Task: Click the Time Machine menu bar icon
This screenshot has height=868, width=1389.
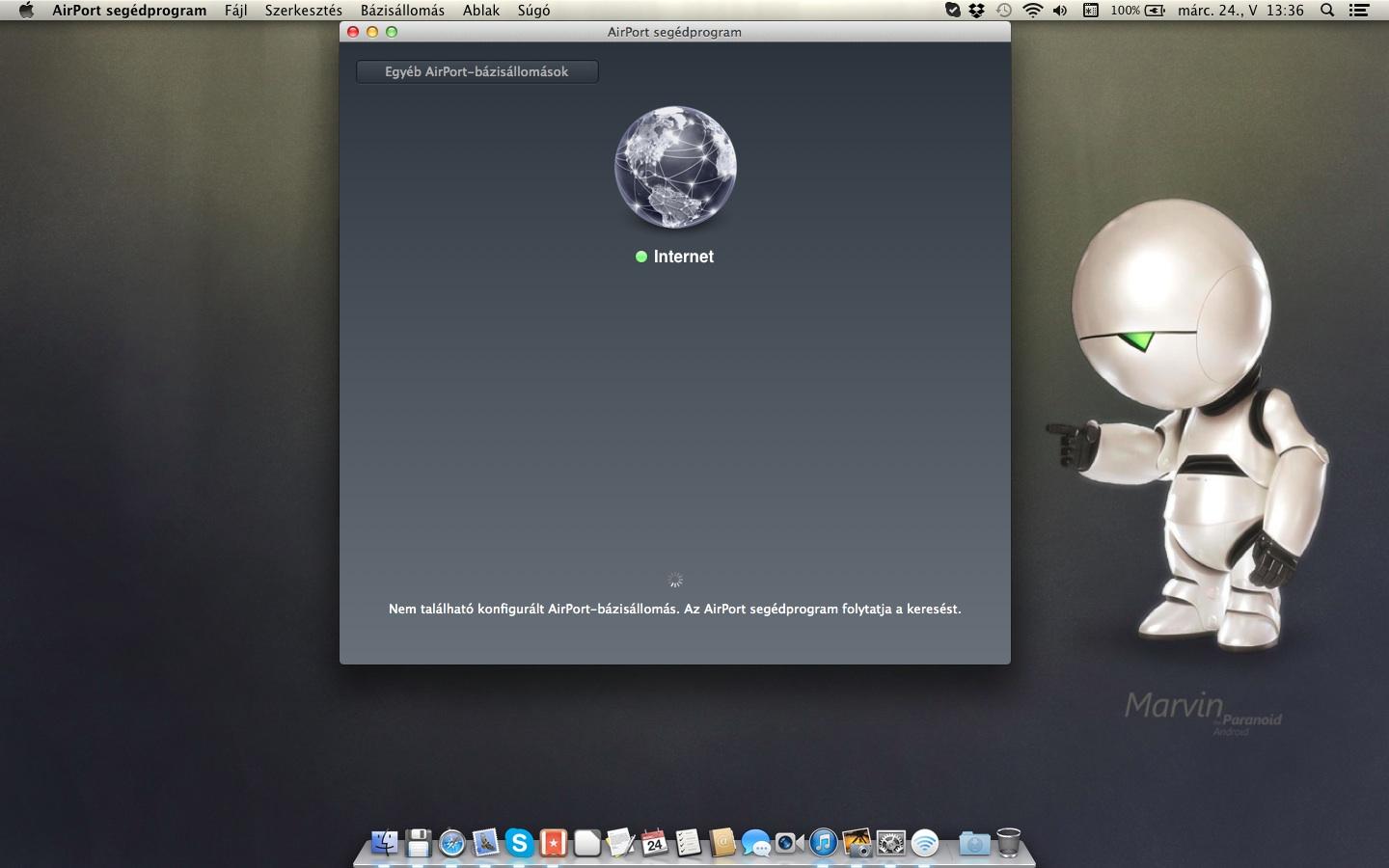Action: point(1004,11)
